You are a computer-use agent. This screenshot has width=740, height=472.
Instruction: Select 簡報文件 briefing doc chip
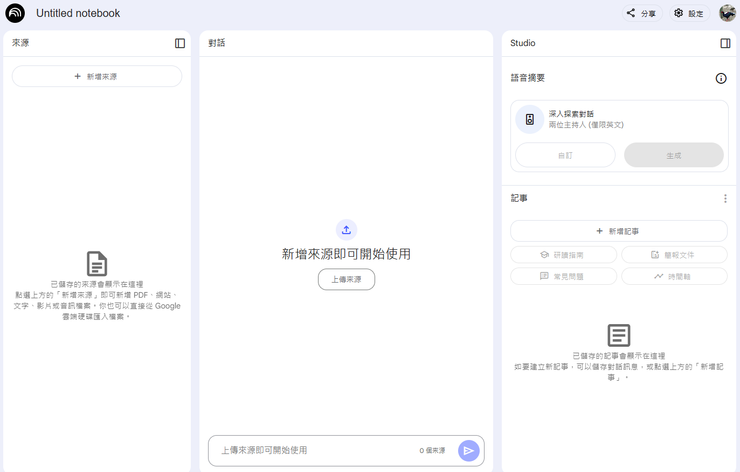[673, 255]
